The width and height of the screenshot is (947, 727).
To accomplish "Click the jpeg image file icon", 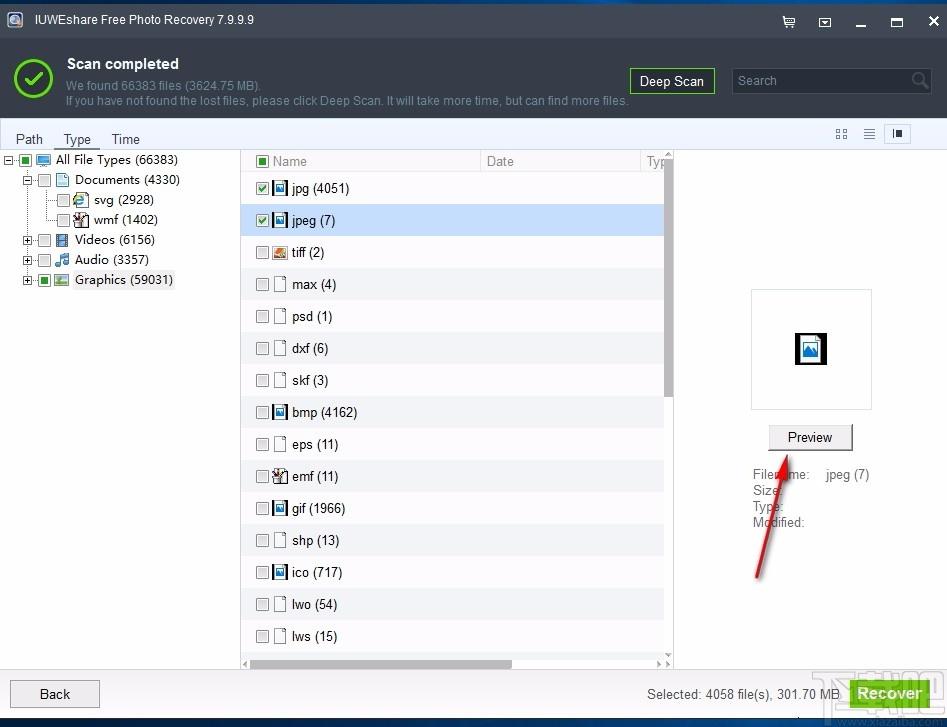I will click(280, 220).
